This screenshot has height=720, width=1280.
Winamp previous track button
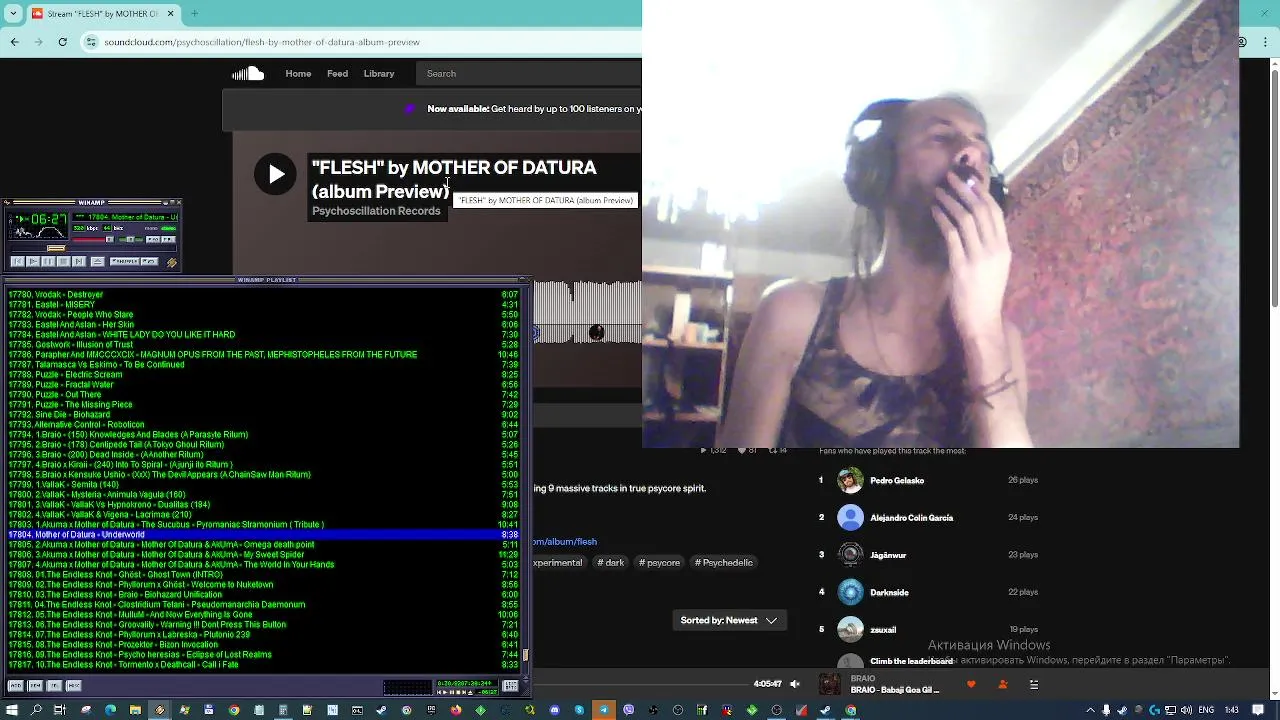pos(18,261)
